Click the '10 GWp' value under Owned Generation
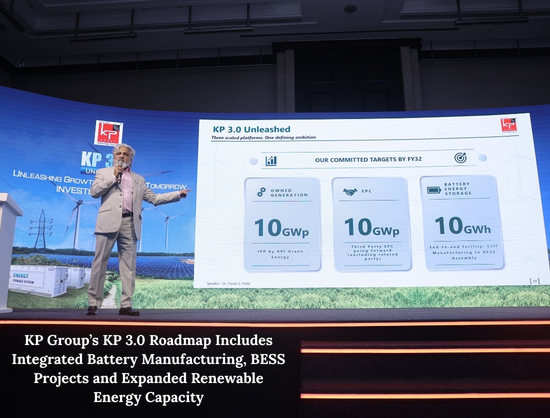Viewport: 550px width, 418px height. (x=282, y=228)
